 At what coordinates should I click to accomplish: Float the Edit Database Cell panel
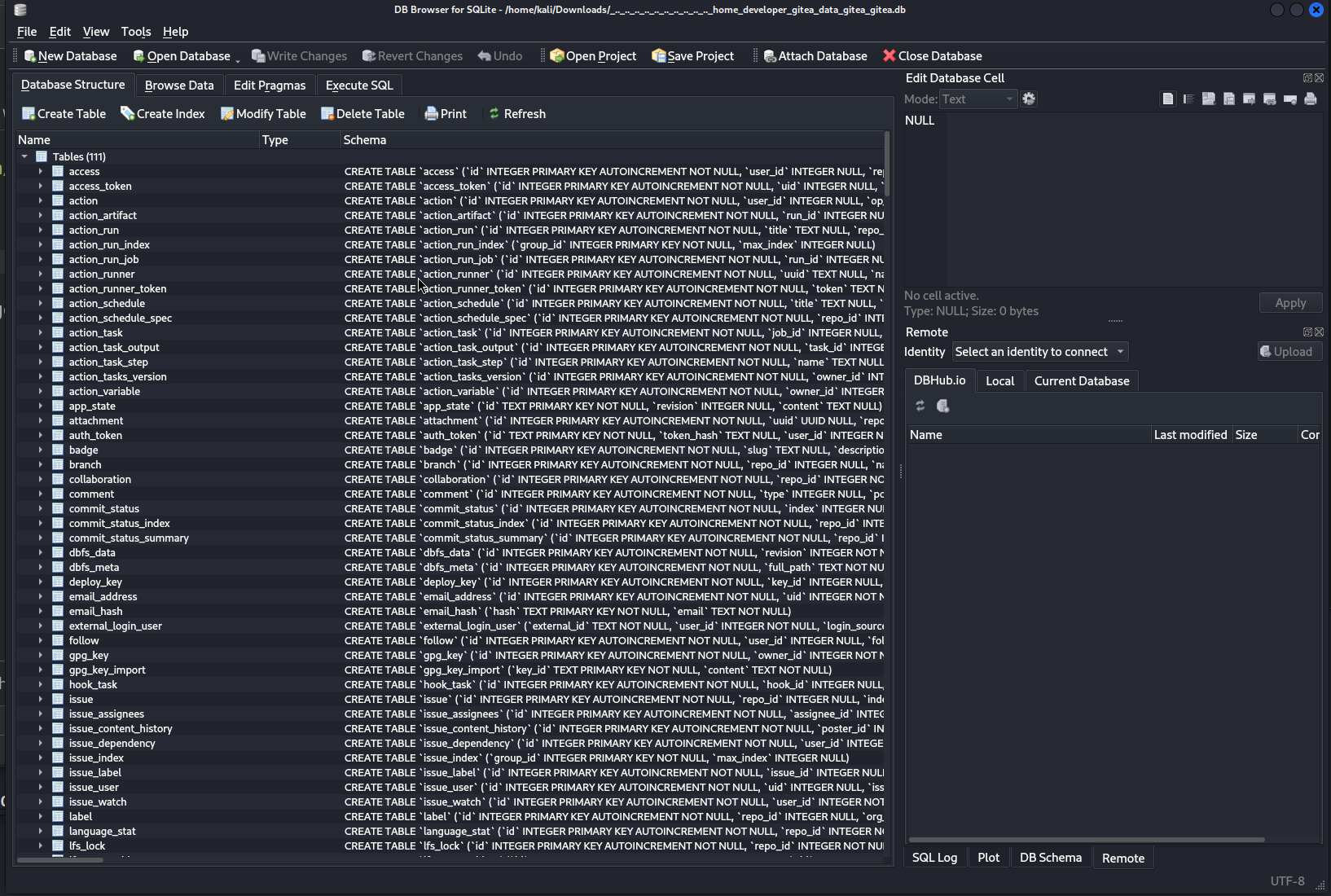pyautogui.click(x=1307, y=78)
